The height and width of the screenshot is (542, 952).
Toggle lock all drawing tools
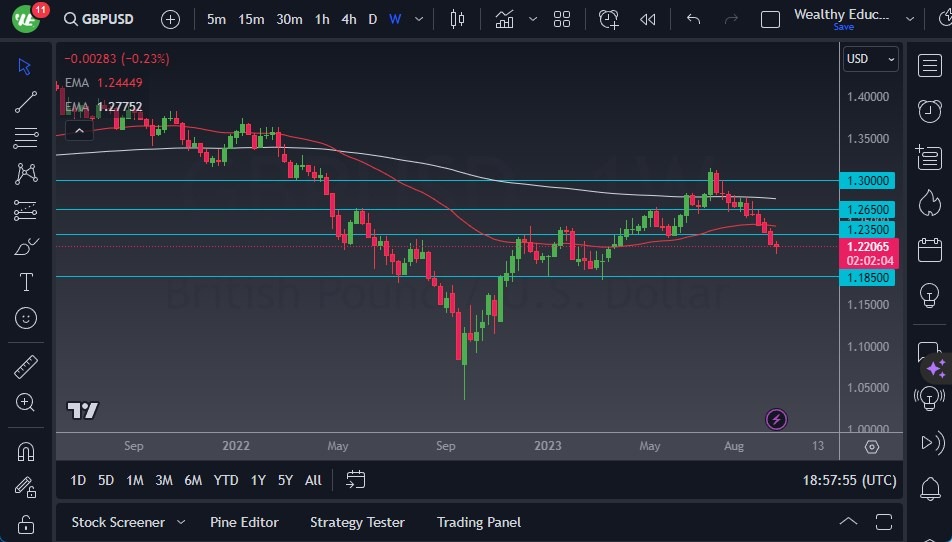(27, 523)
